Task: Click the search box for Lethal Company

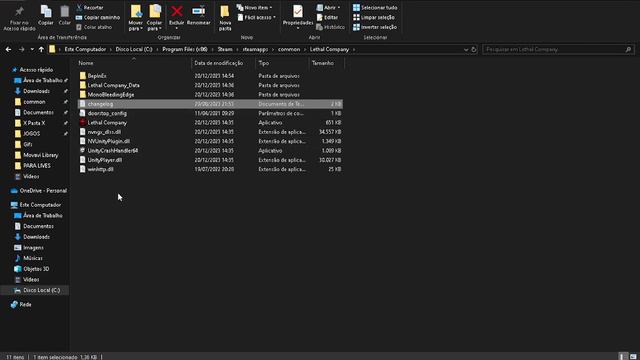Action: (x=558, y=49)
